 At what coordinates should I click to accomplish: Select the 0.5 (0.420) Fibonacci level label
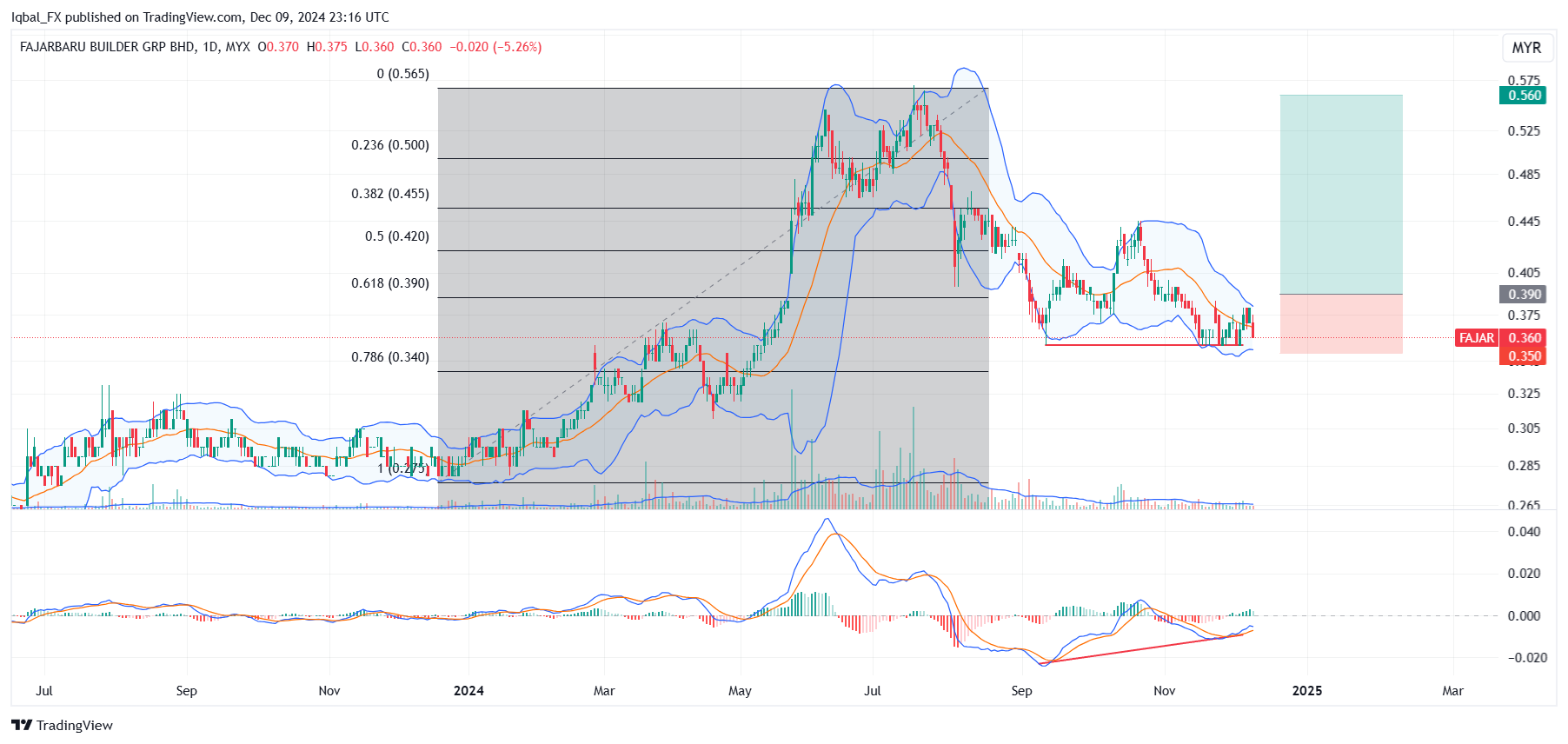[396, 236]
